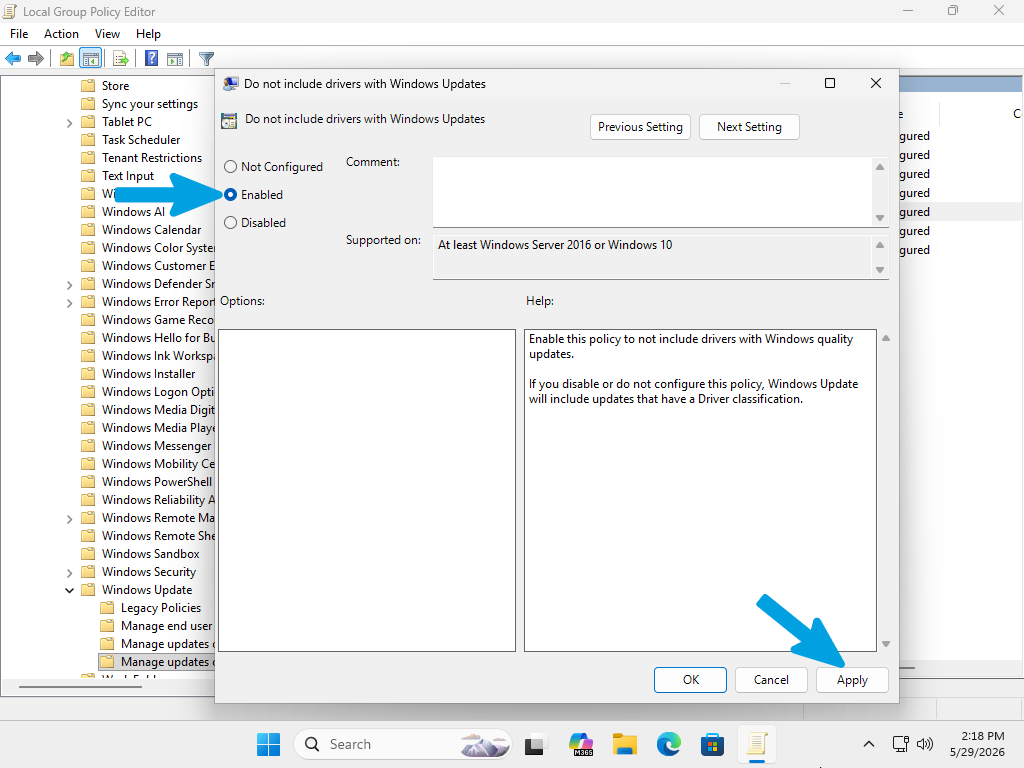Click the Forward arrow toolbar icon
Image resolution: width=1024 pixels, height=768 pixels.
(x=36, y=59)
